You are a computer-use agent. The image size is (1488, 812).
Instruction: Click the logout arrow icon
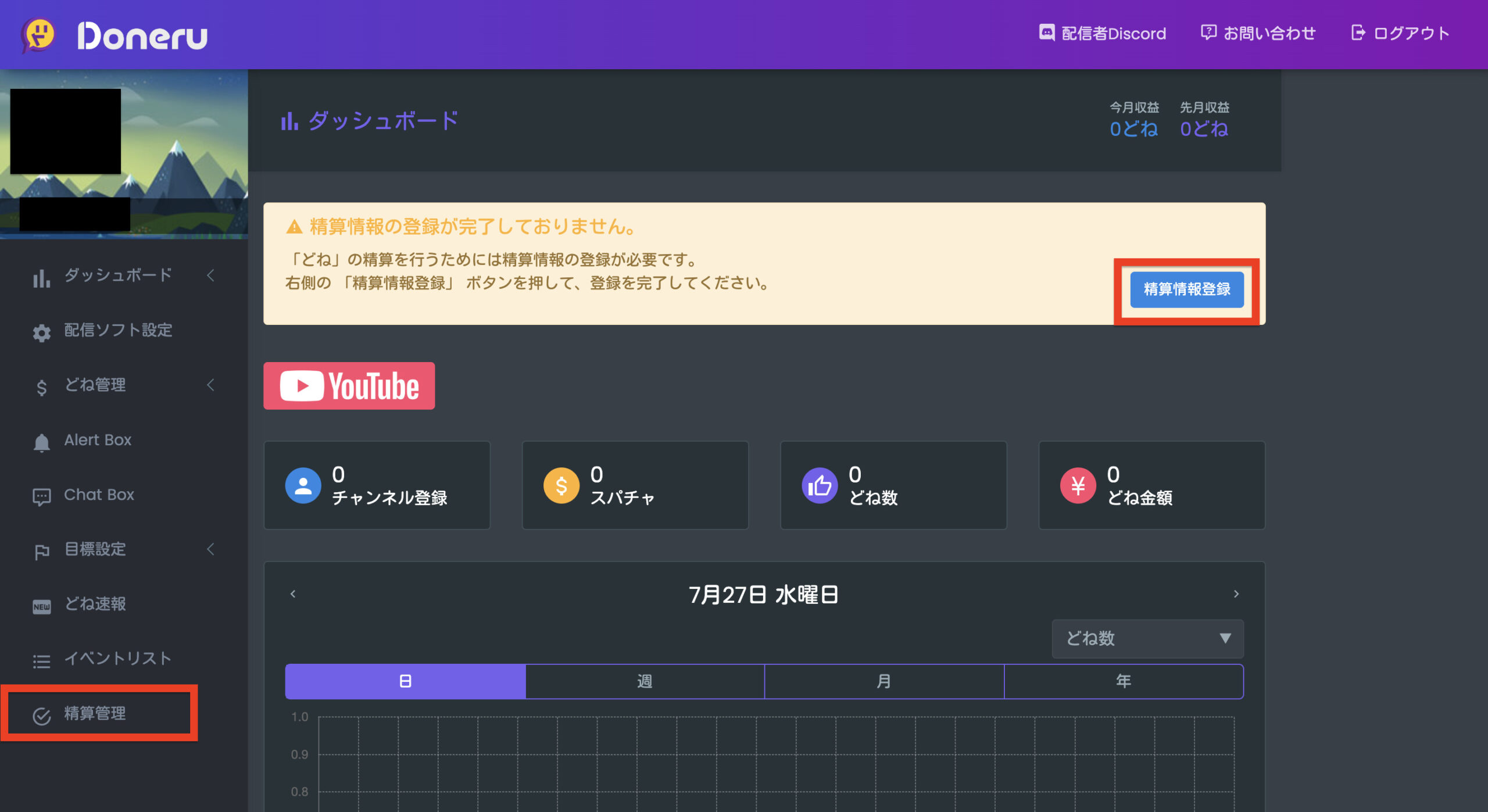tap(1358, 33)
